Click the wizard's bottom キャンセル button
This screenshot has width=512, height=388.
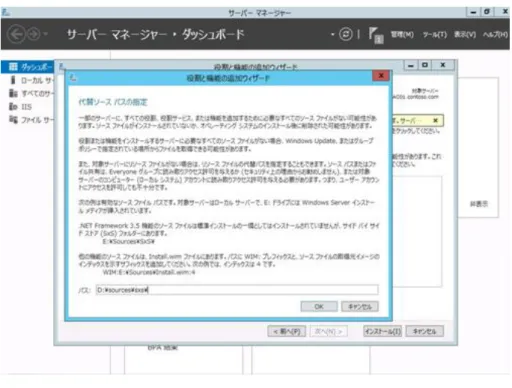(x=424, y=331)
